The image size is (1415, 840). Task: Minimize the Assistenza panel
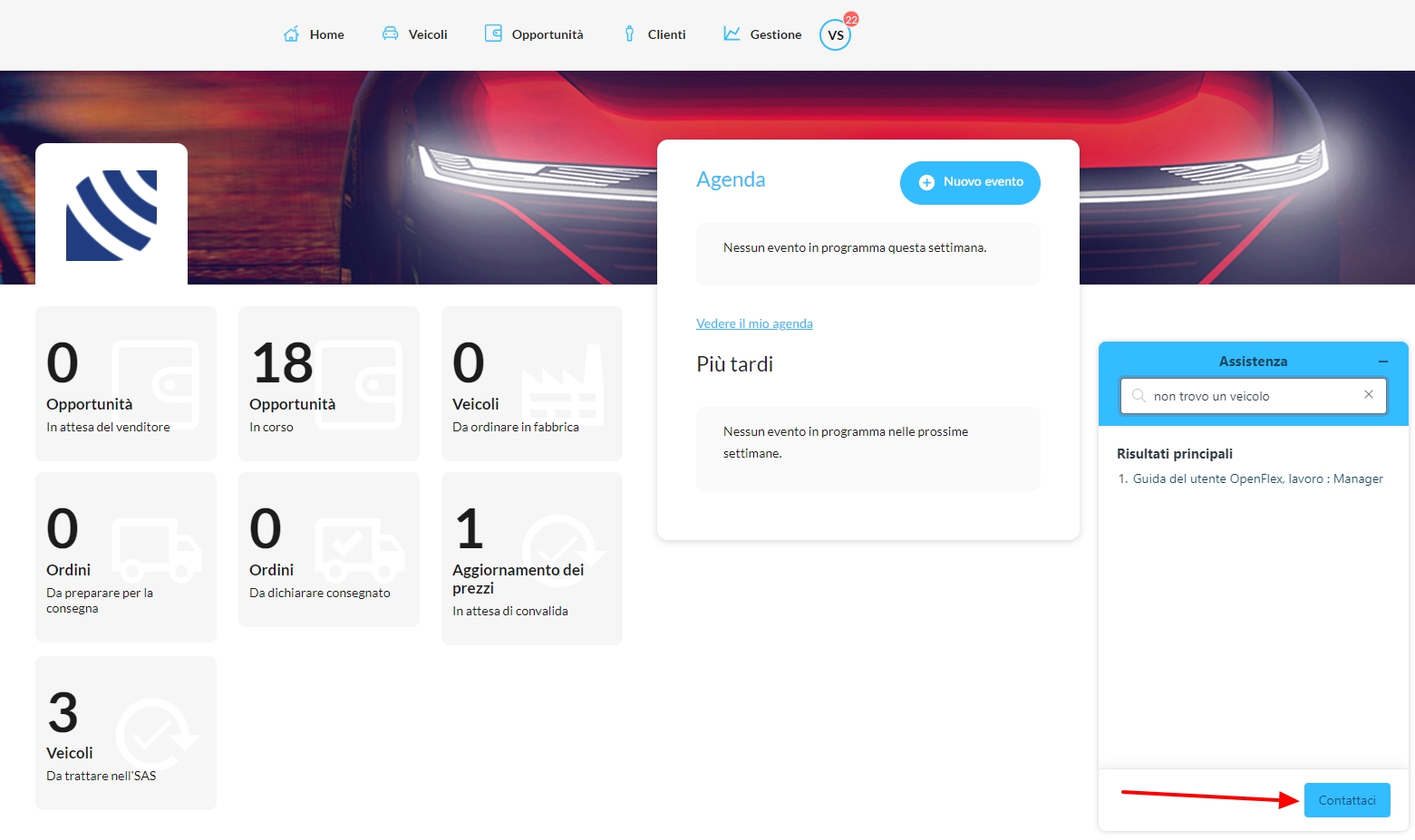(x=1383, y=361)
